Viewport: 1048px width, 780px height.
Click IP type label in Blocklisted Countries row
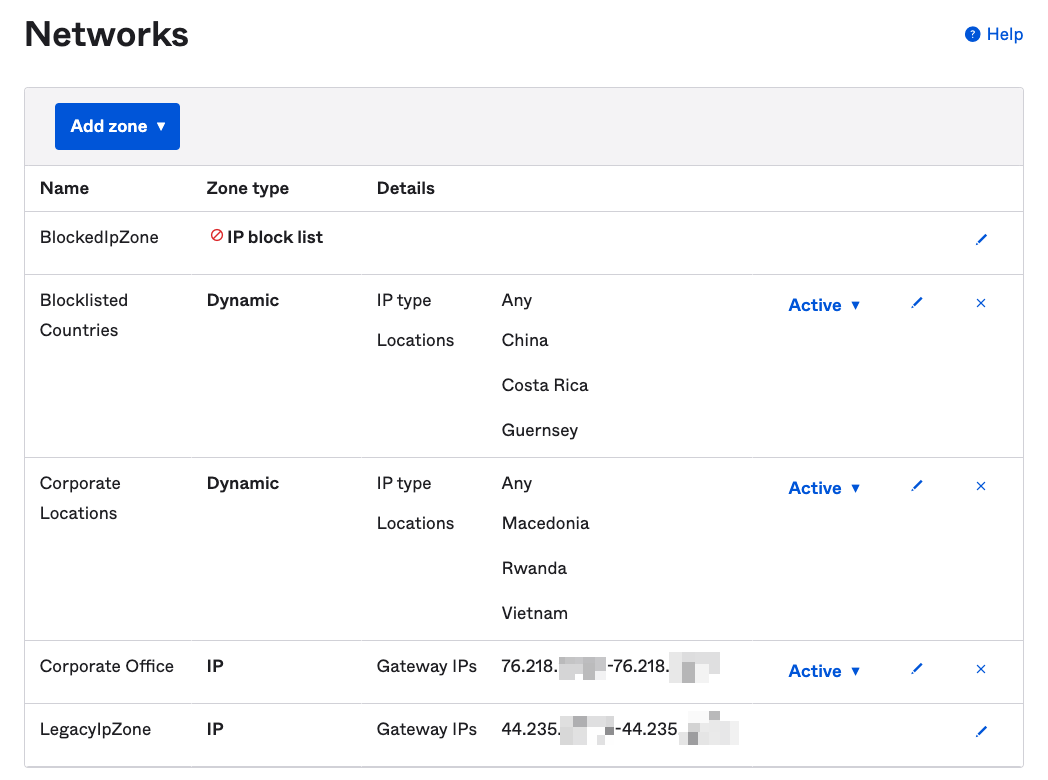point(404,301)
